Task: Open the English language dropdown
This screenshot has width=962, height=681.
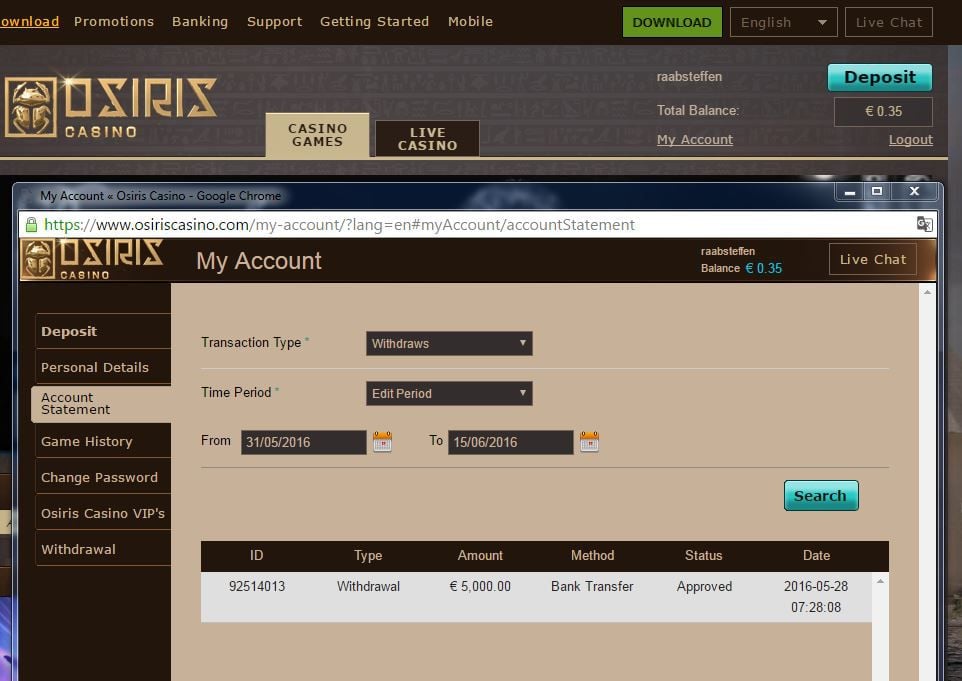Action: click(x=783, y=23)
